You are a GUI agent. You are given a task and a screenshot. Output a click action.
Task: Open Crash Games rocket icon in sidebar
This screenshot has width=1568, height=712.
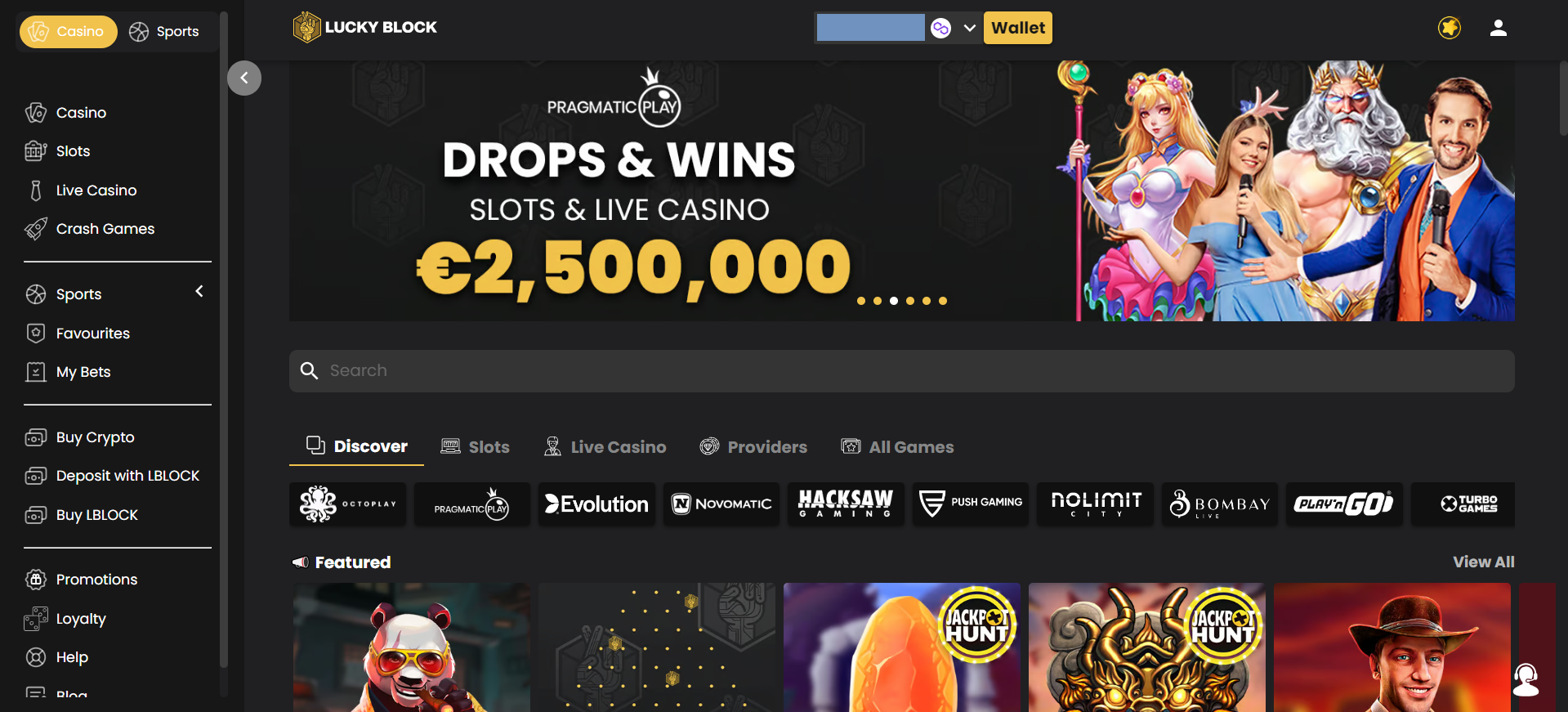coord(36,229)
